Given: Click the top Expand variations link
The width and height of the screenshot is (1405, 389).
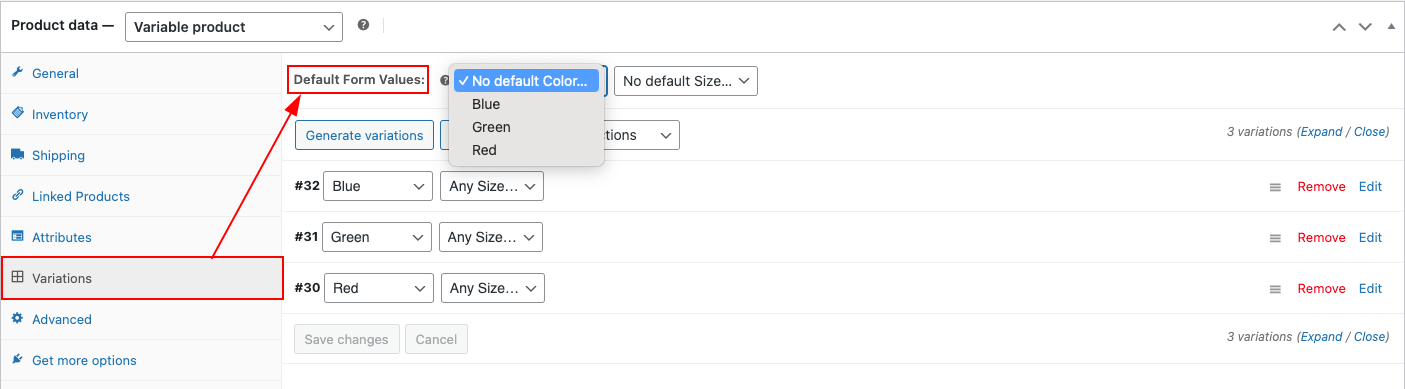Looking at the screenshot, I should coord(1321,132).
